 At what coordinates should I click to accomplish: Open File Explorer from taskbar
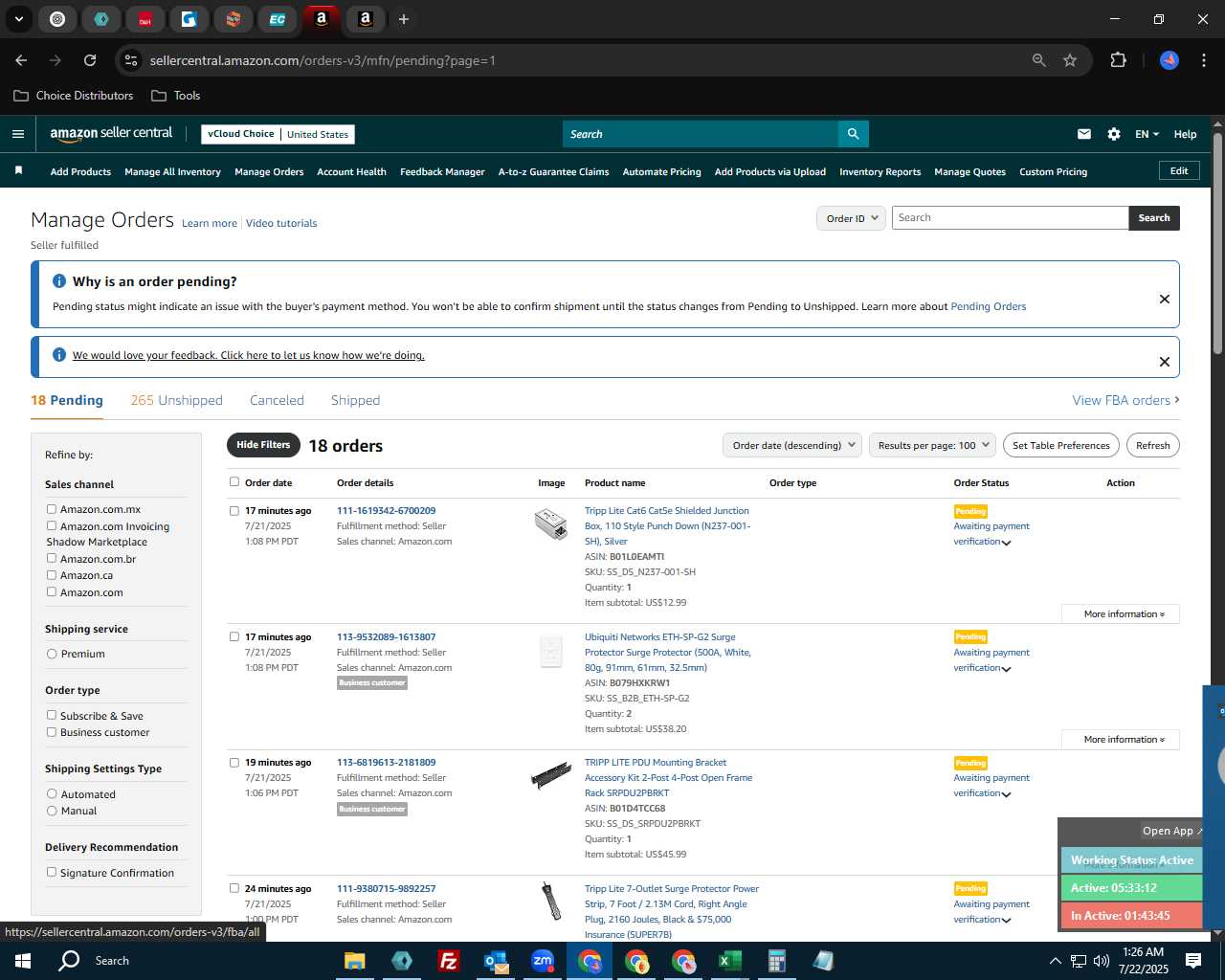coord(354,961)
